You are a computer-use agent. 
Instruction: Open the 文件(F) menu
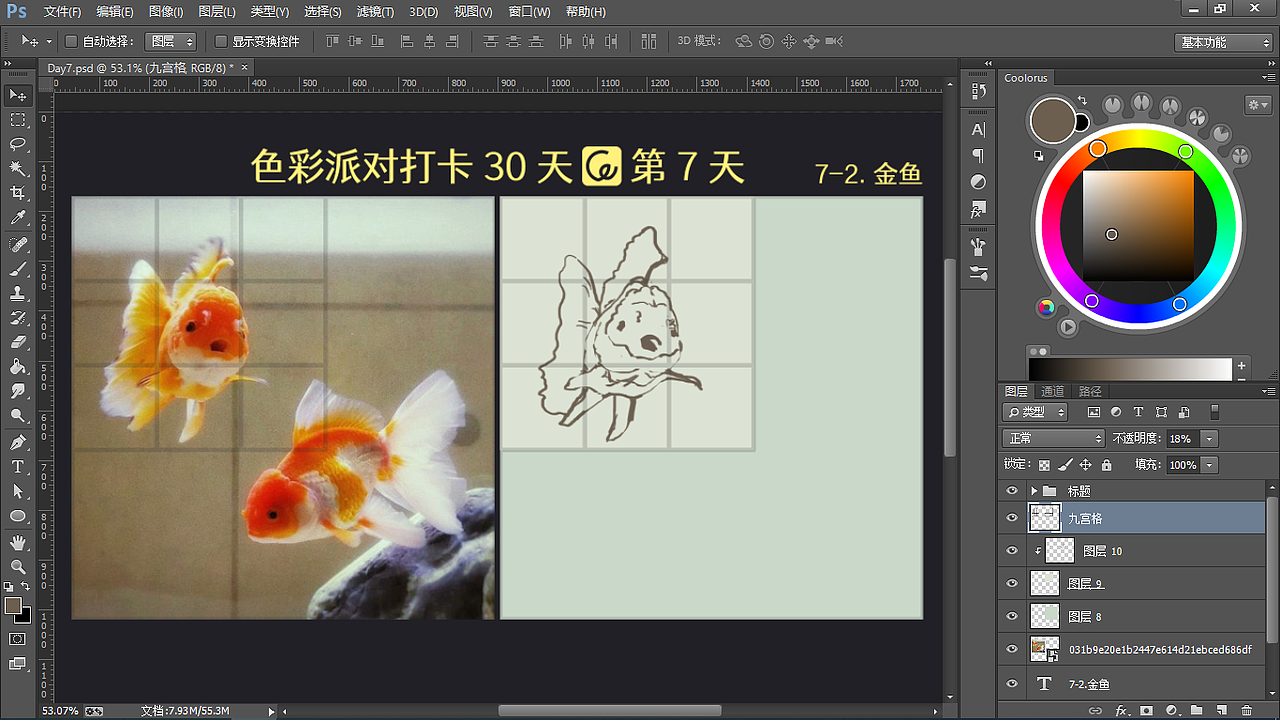(x=62, y=12)
